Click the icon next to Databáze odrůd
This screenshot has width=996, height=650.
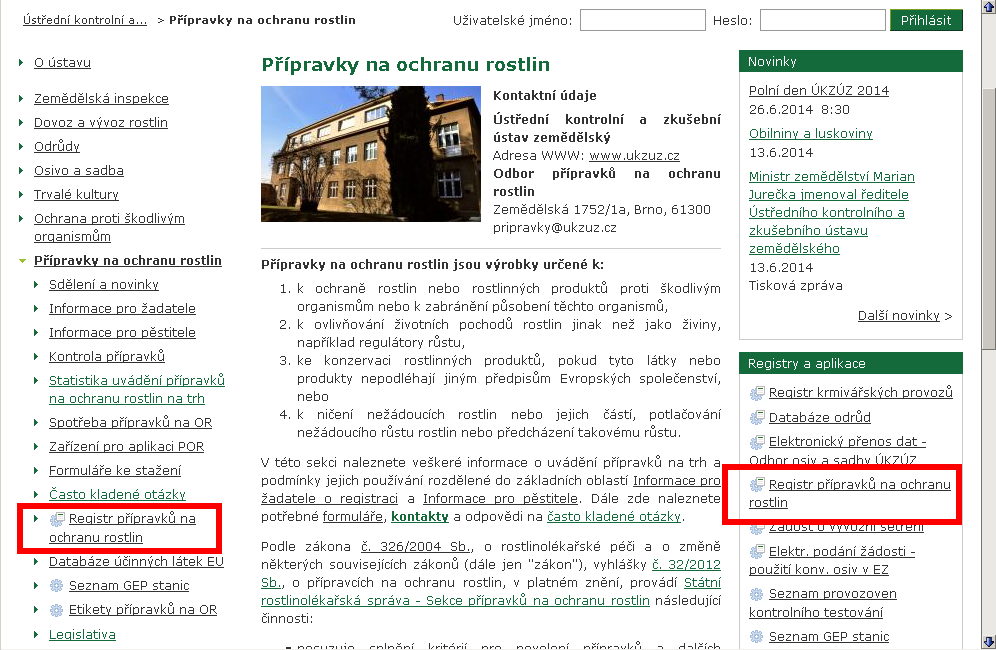(x=757, y=417)
